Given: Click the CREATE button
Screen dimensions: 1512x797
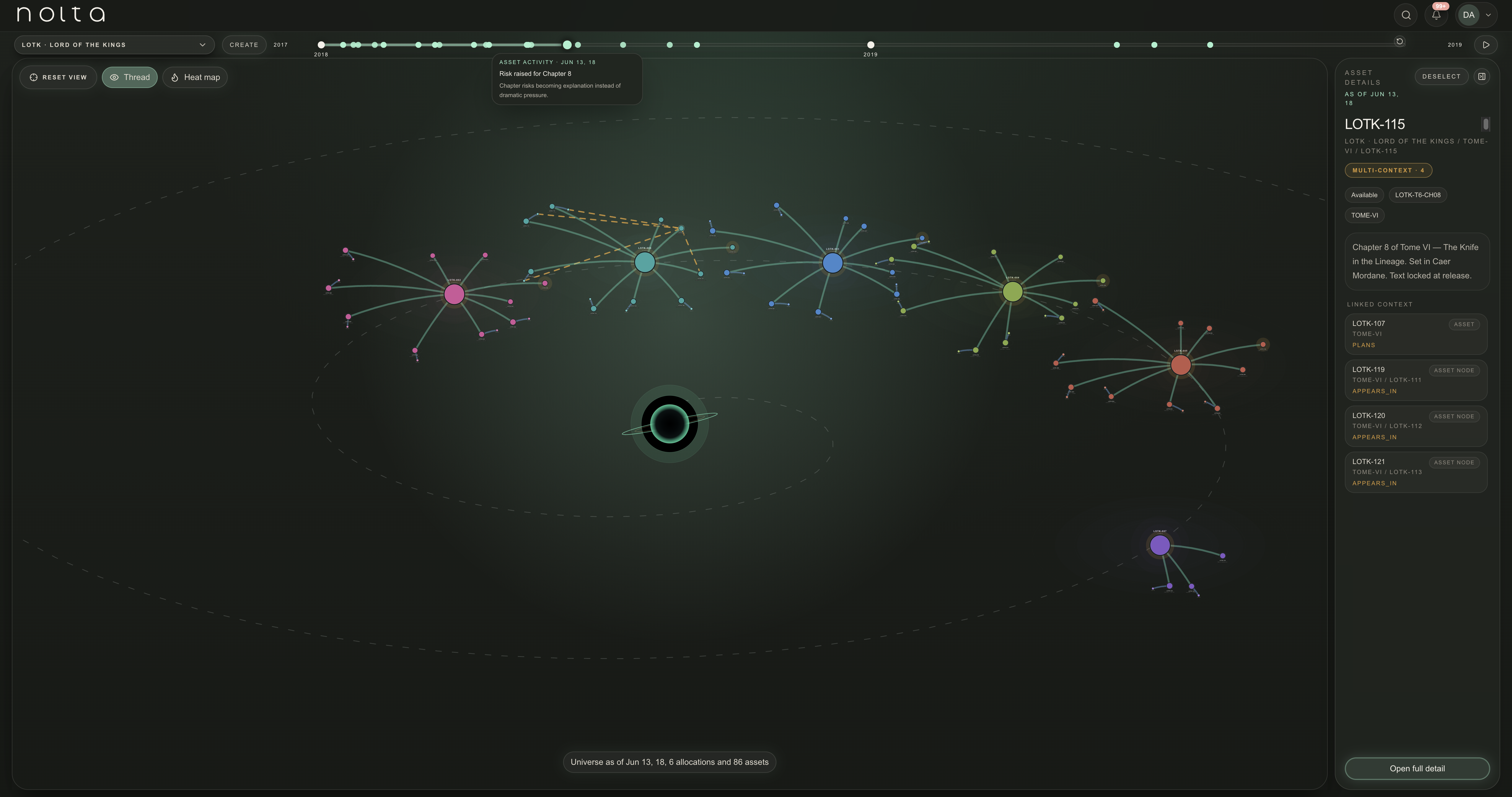Looking at the screenshot, I should 244,45.
